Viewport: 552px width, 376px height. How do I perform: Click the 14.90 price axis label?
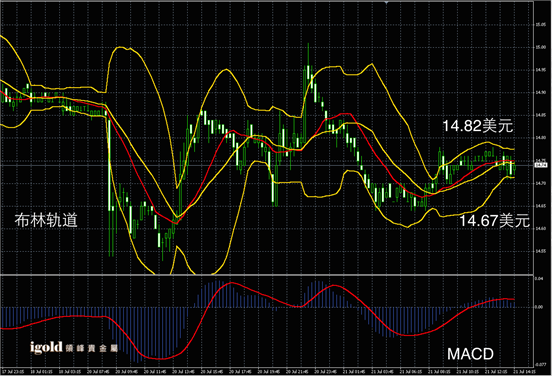tap(541, 93)
